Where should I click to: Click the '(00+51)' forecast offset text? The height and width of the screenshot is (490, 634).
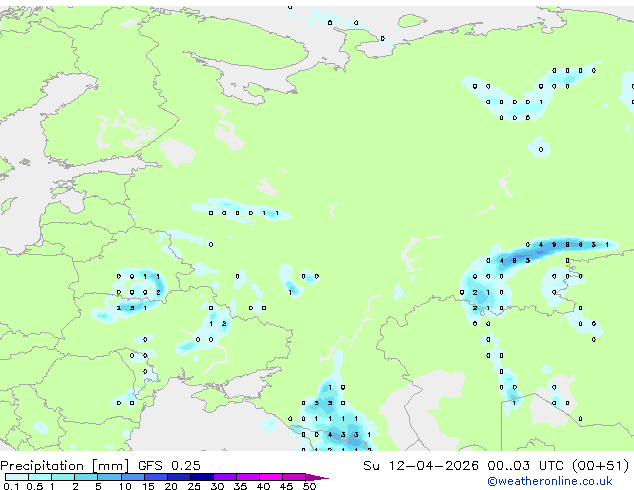click(600, 466)
